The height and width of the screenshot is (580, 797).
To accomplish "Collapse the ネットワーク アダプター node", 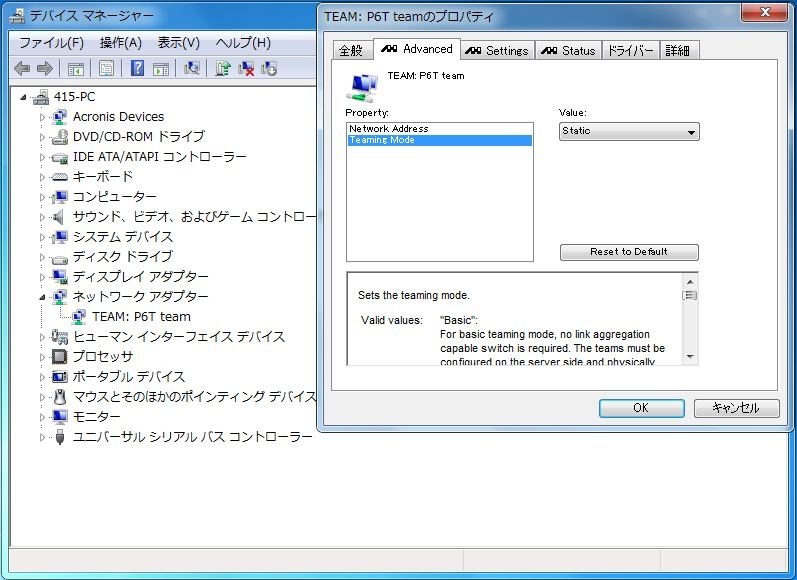I will pos(42,297).
